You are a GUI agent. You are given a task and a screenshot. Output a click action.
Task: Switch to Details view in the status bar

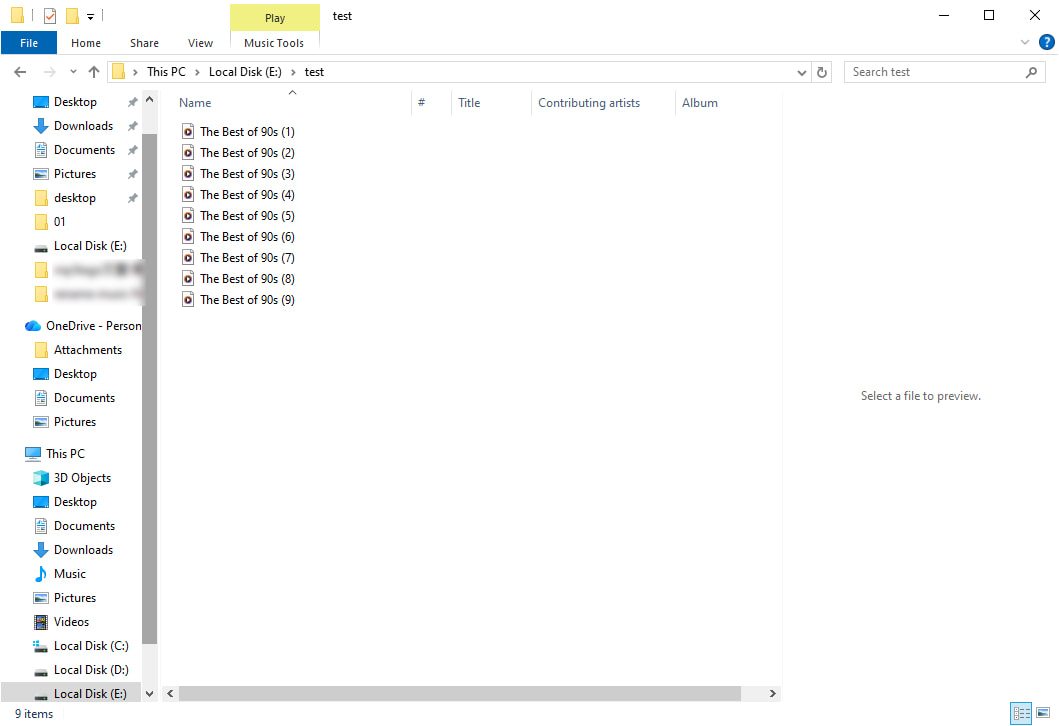click(x=1021, y=713)
